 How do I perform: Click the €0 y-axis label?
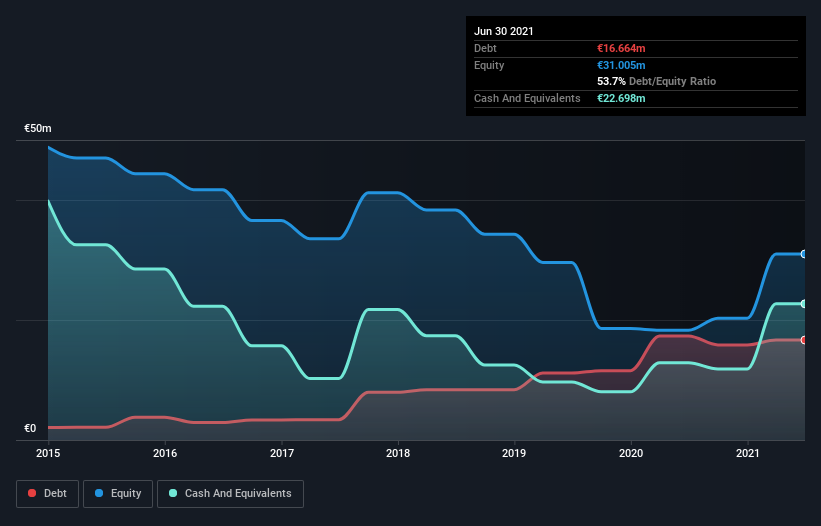click(x=30, y=428)
